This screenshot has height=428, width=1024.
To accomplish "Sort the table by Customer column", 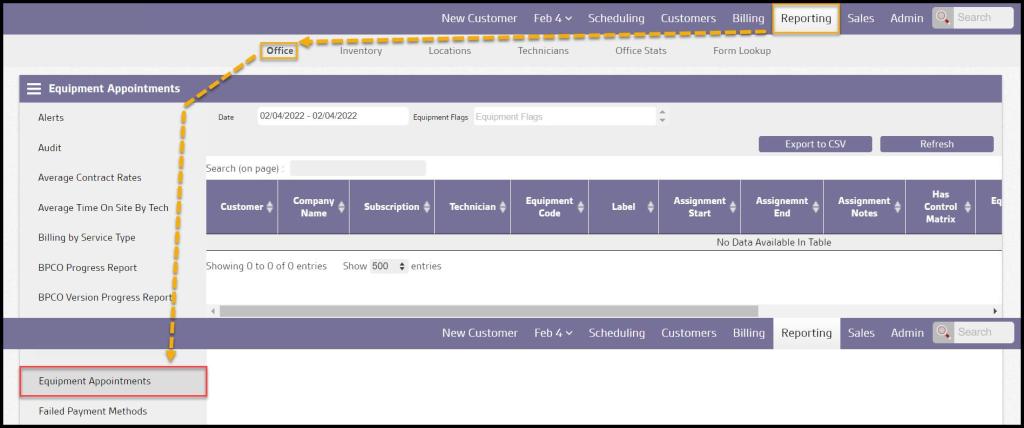I will [270, 207].
